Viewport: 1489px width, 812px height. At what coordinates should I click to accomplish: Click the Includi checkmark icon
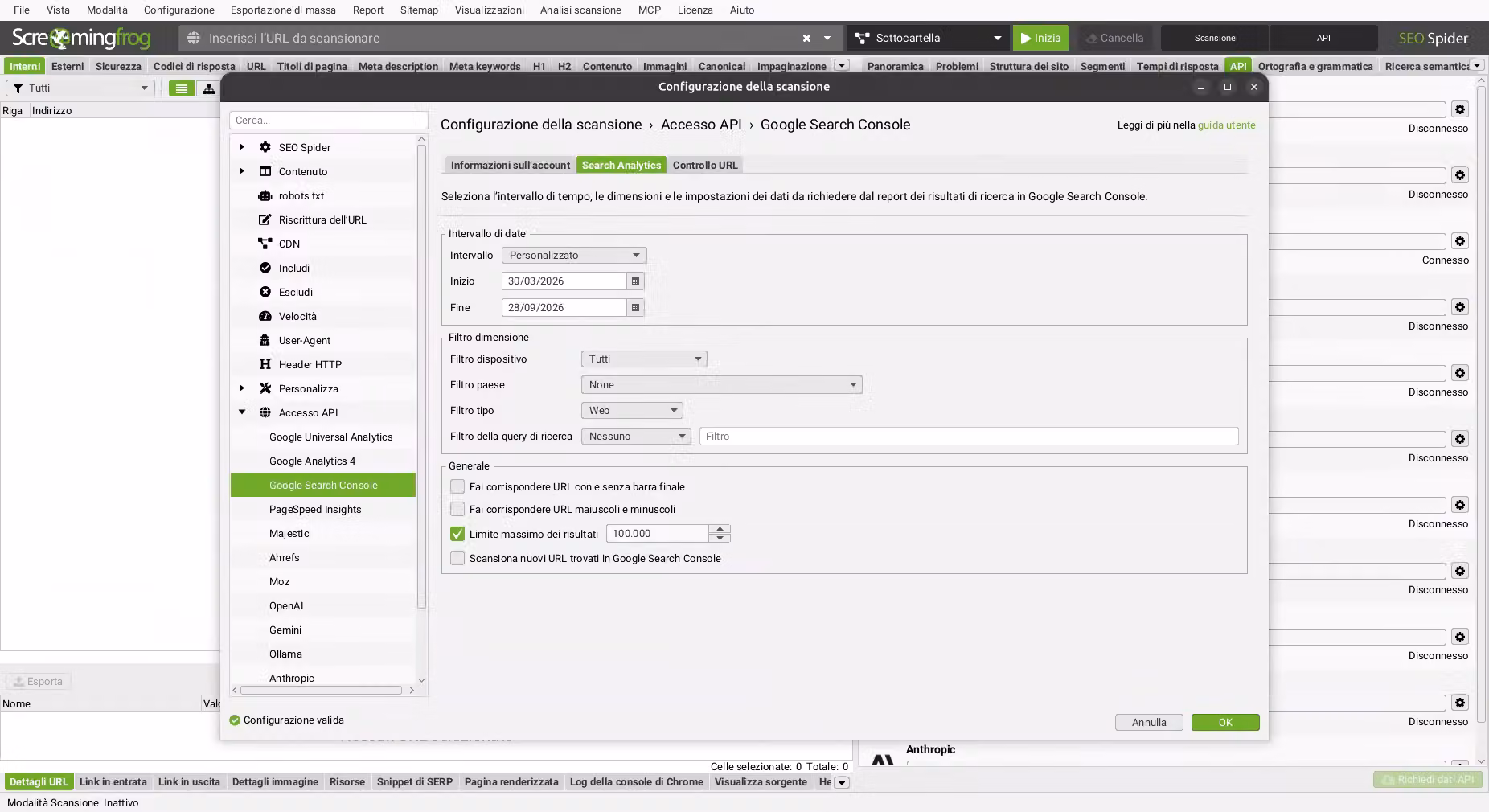click(265, 268)
